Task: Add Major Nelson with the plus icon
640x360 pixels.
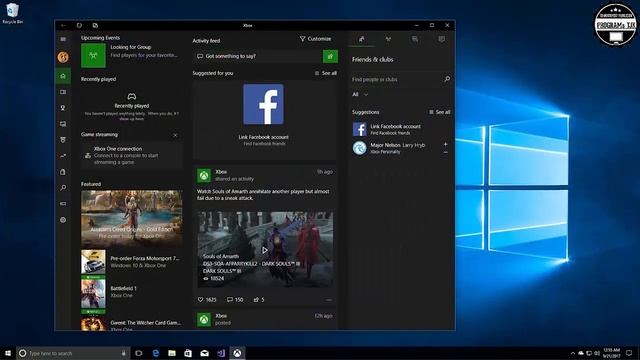Action: (445, 144)
